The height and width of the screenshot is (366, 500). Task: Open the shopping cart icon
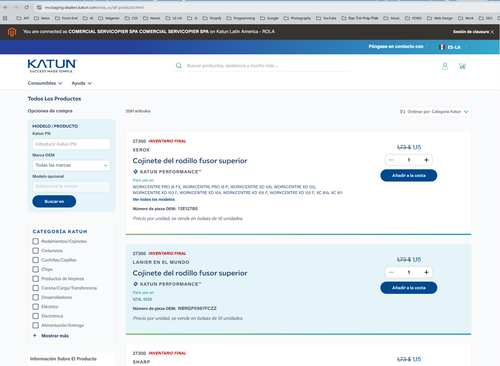tap(462, 66)
